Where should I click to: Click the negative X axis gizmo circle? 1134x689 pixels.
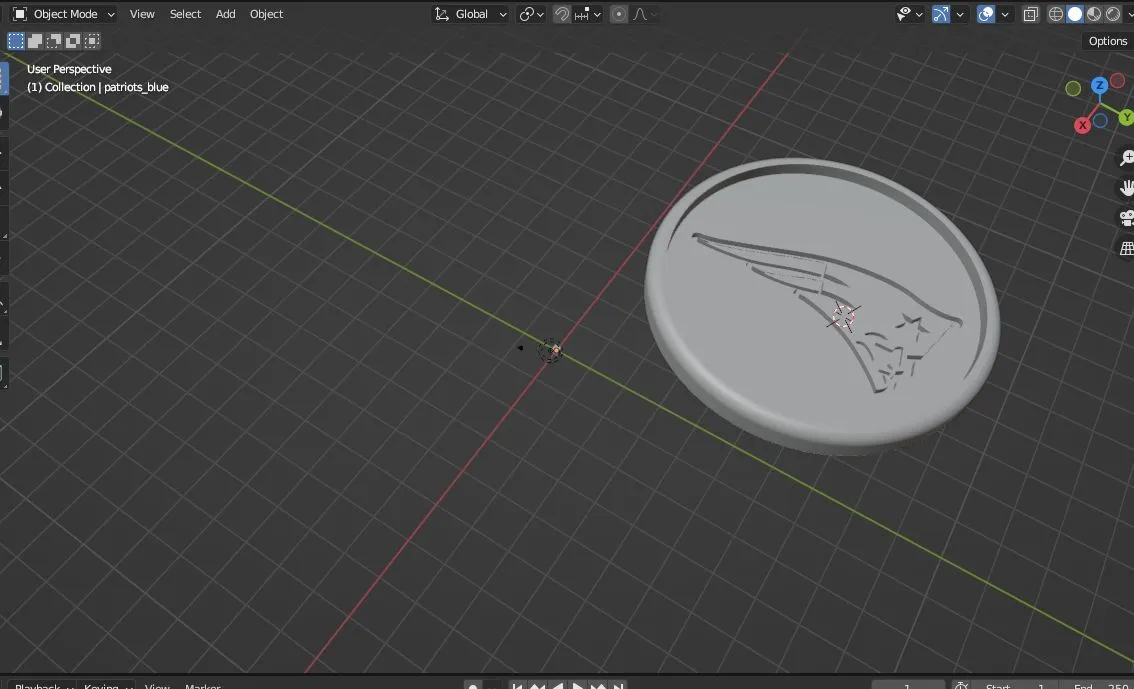point(1117,80)
